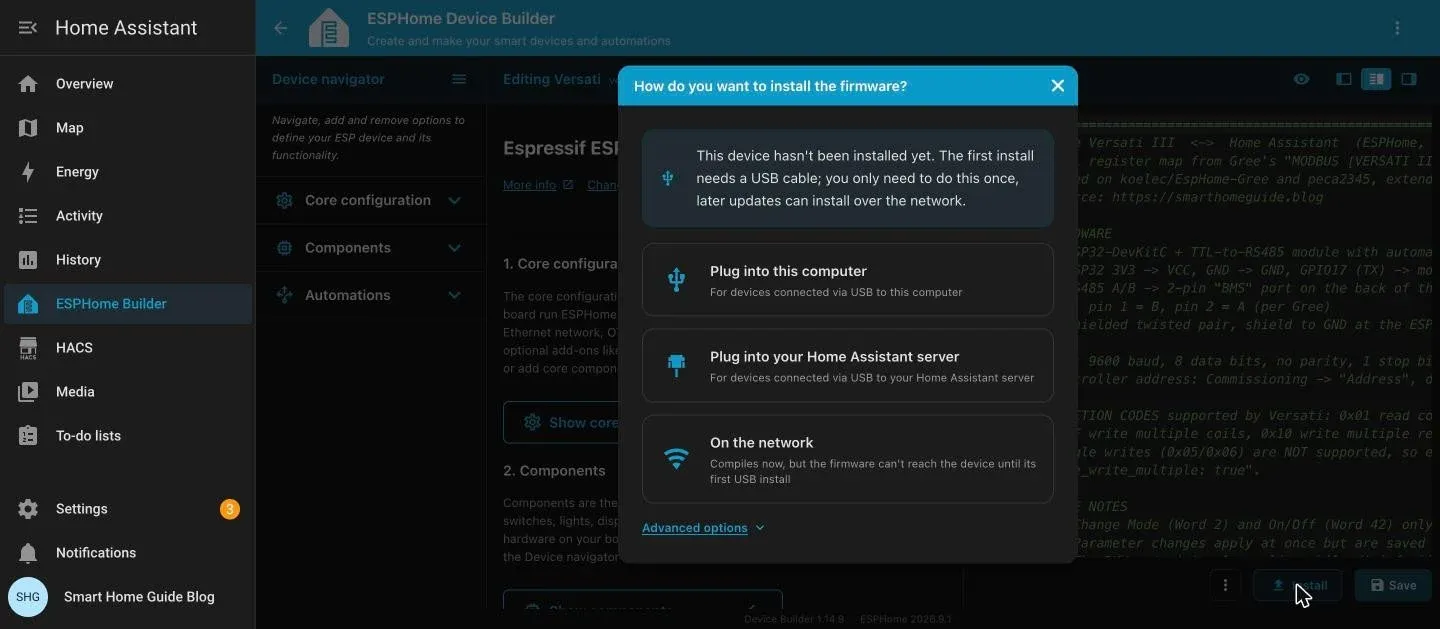The width and height of the screenshot is (1440, 629).
Task: Click the Device navigator hamburger icon
Action: 459,79
